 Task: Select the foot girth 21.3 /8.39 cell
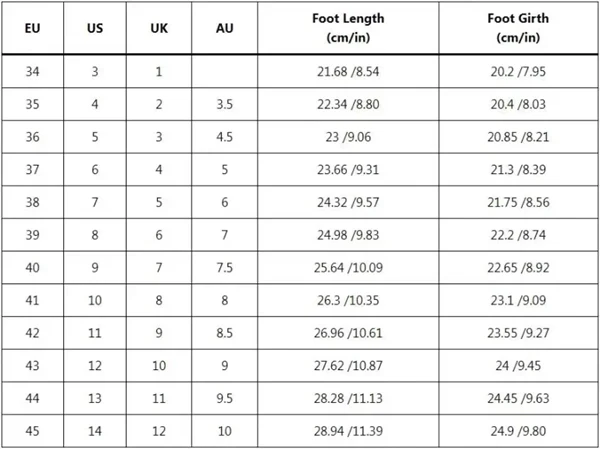pos(517,170)
